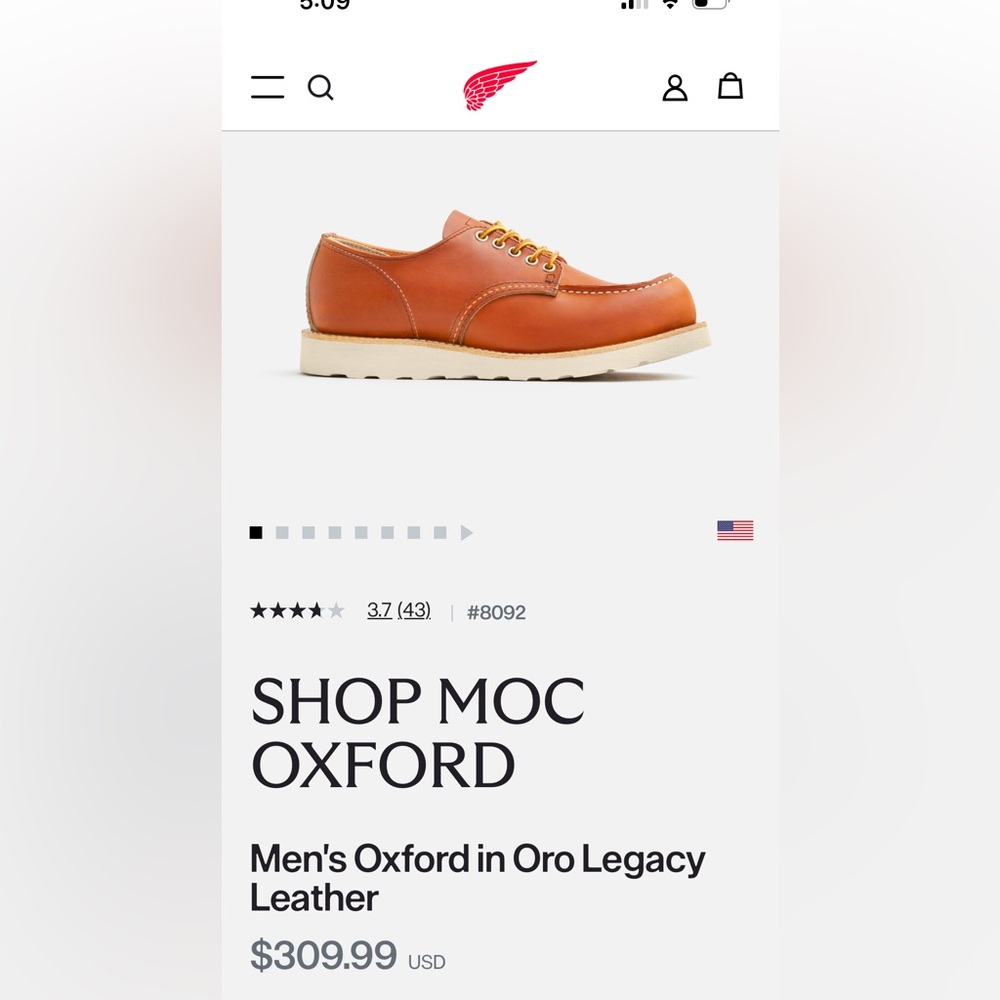Select the last carousel dot
Screen dimensions: 1000x1000
coord(437,532)
